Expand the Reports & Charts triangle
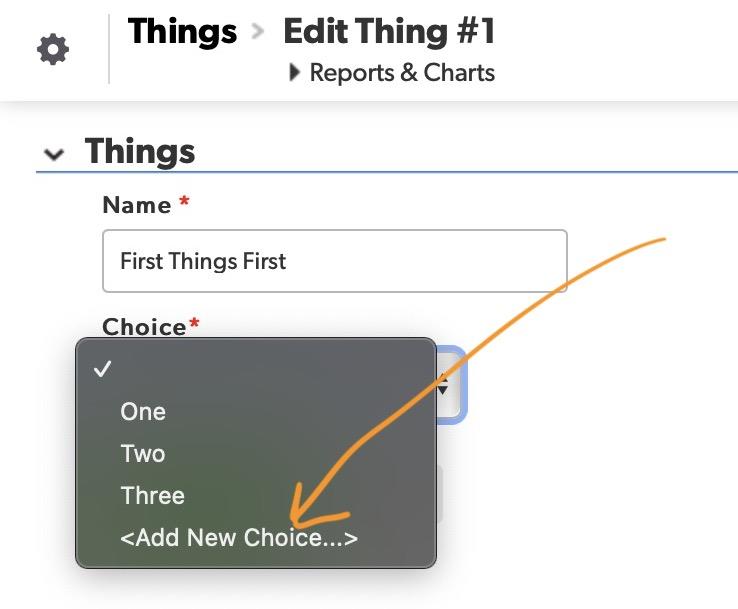 (295, 72)
